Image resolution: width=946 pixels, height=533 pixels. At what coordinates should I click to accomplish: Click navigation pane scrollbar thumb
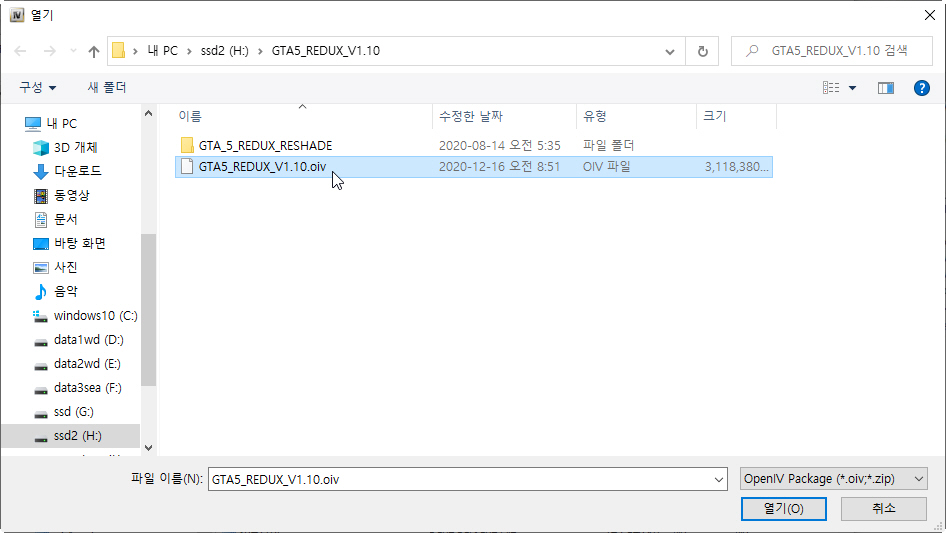[x=148, y=310]
